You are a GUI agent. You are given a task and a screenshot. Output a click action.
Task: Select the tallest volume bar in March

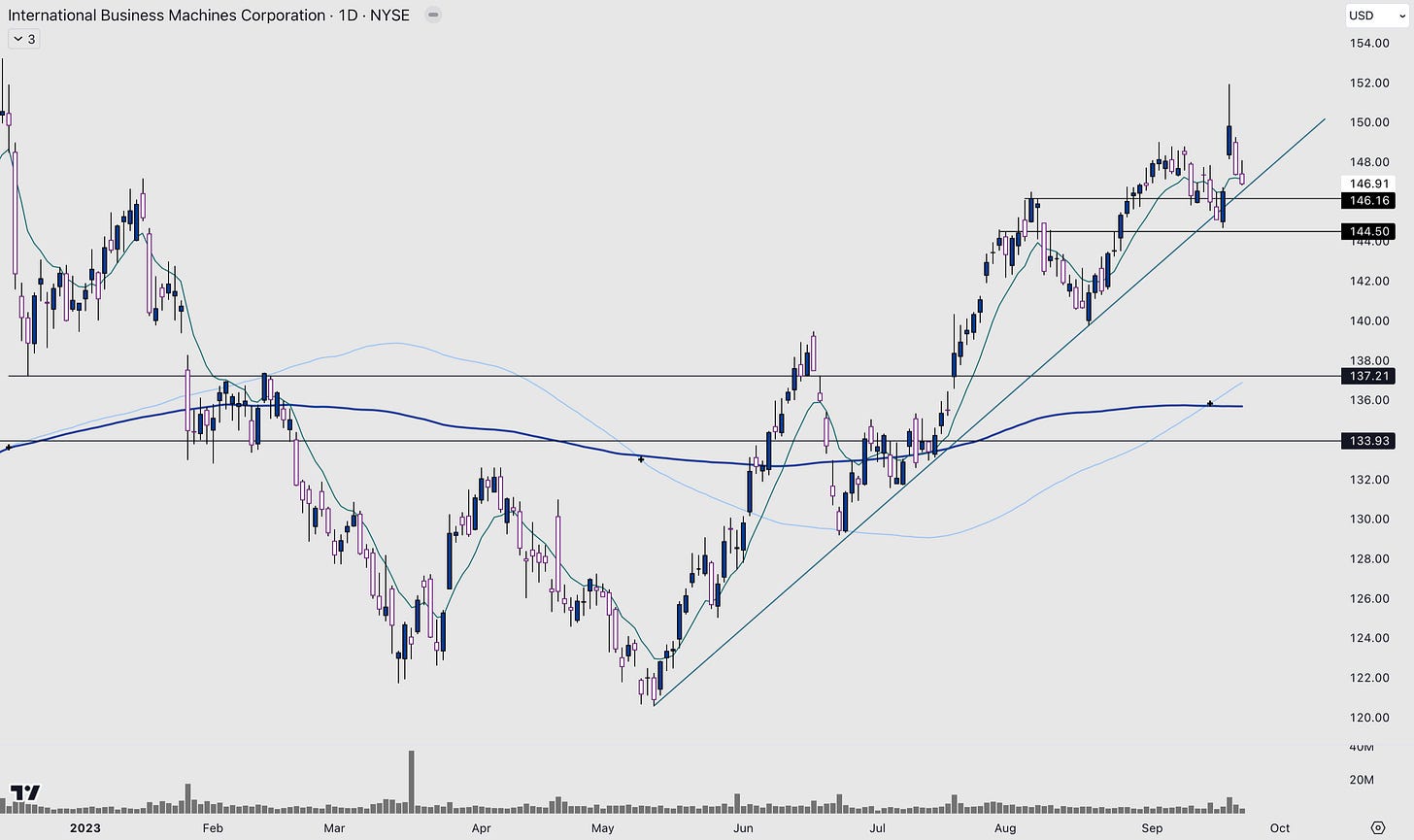(x=412, y=782)
